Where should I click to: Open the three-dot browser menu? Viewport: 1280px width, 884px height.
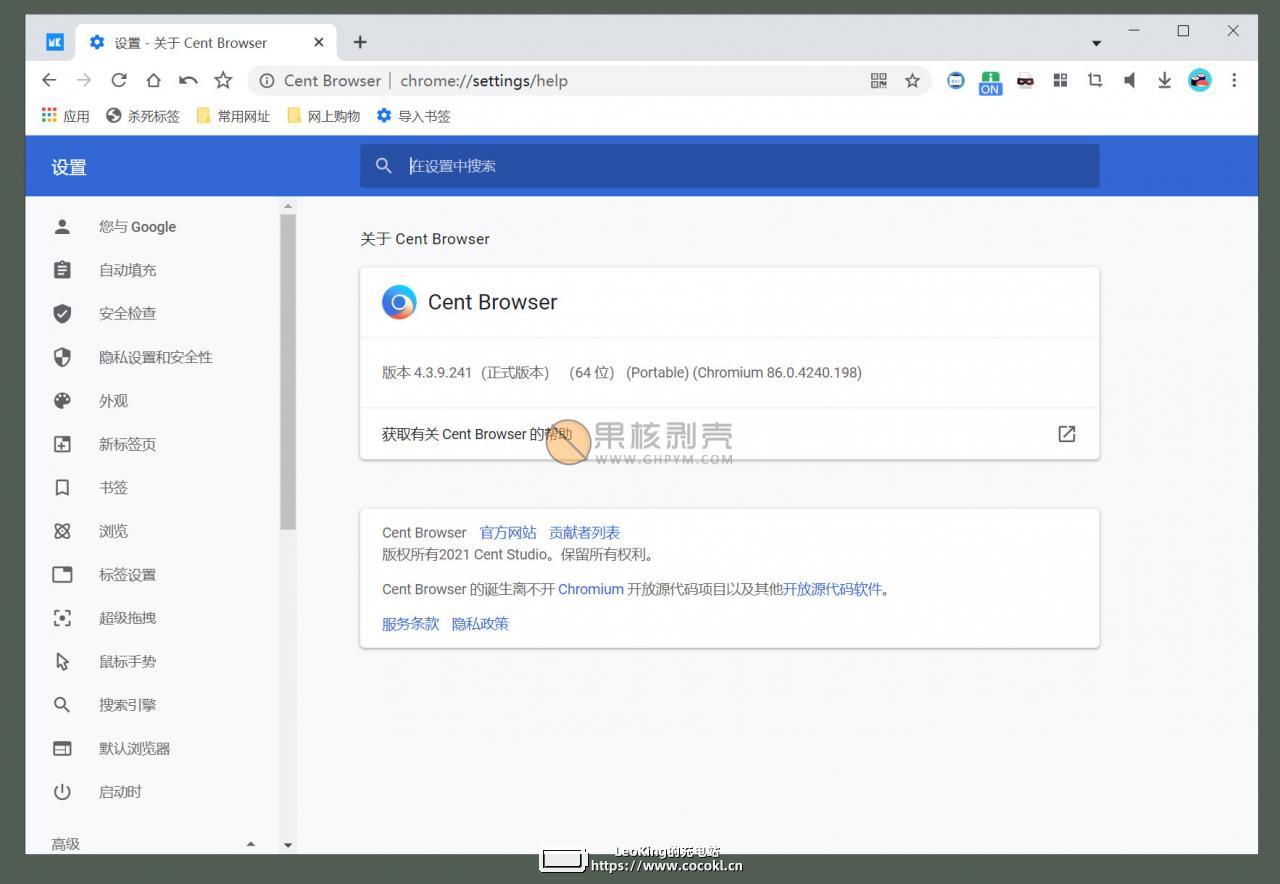pos(1234,81)
